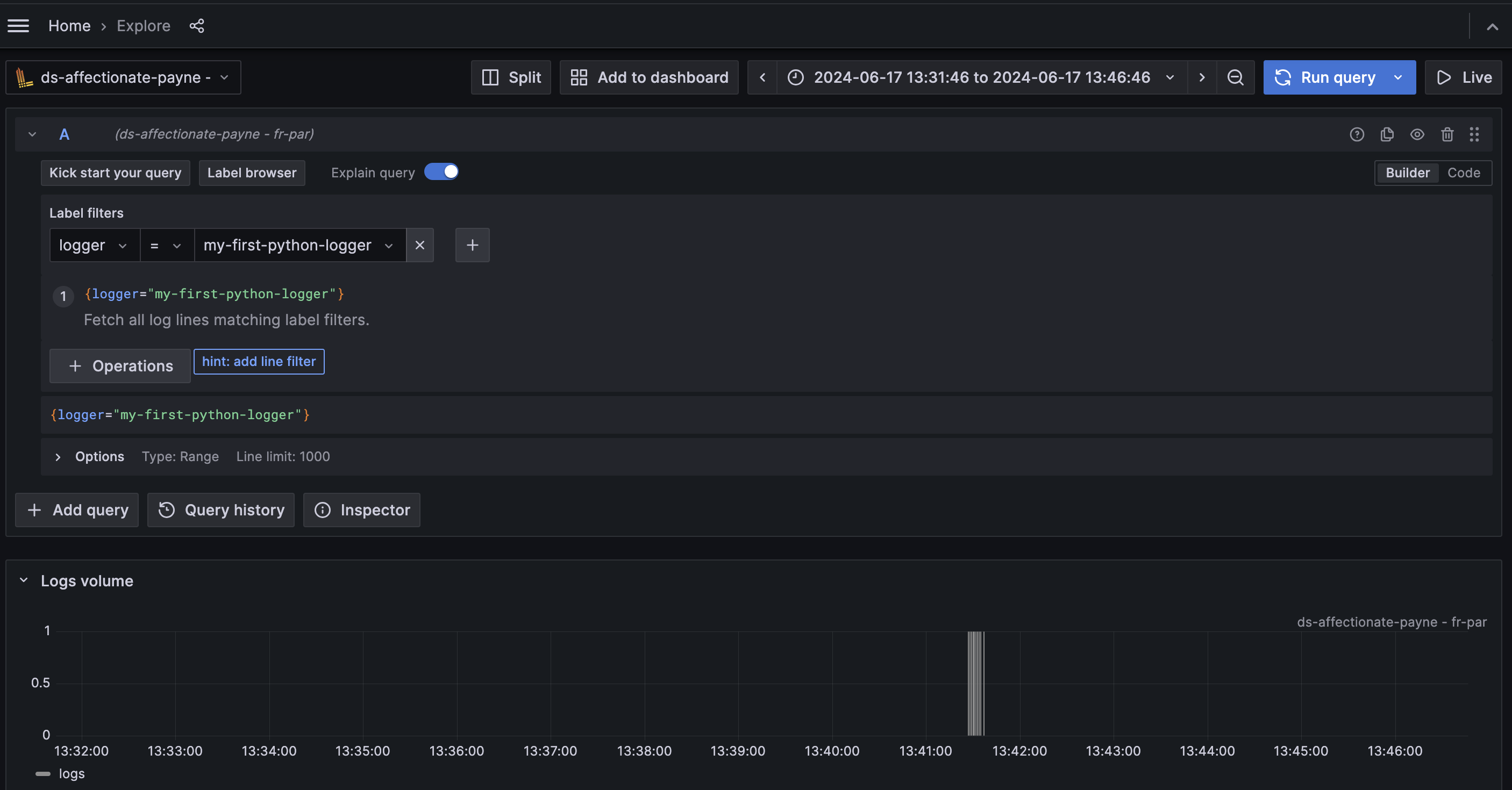Select the Builder mode tab

coord(1407,173)
